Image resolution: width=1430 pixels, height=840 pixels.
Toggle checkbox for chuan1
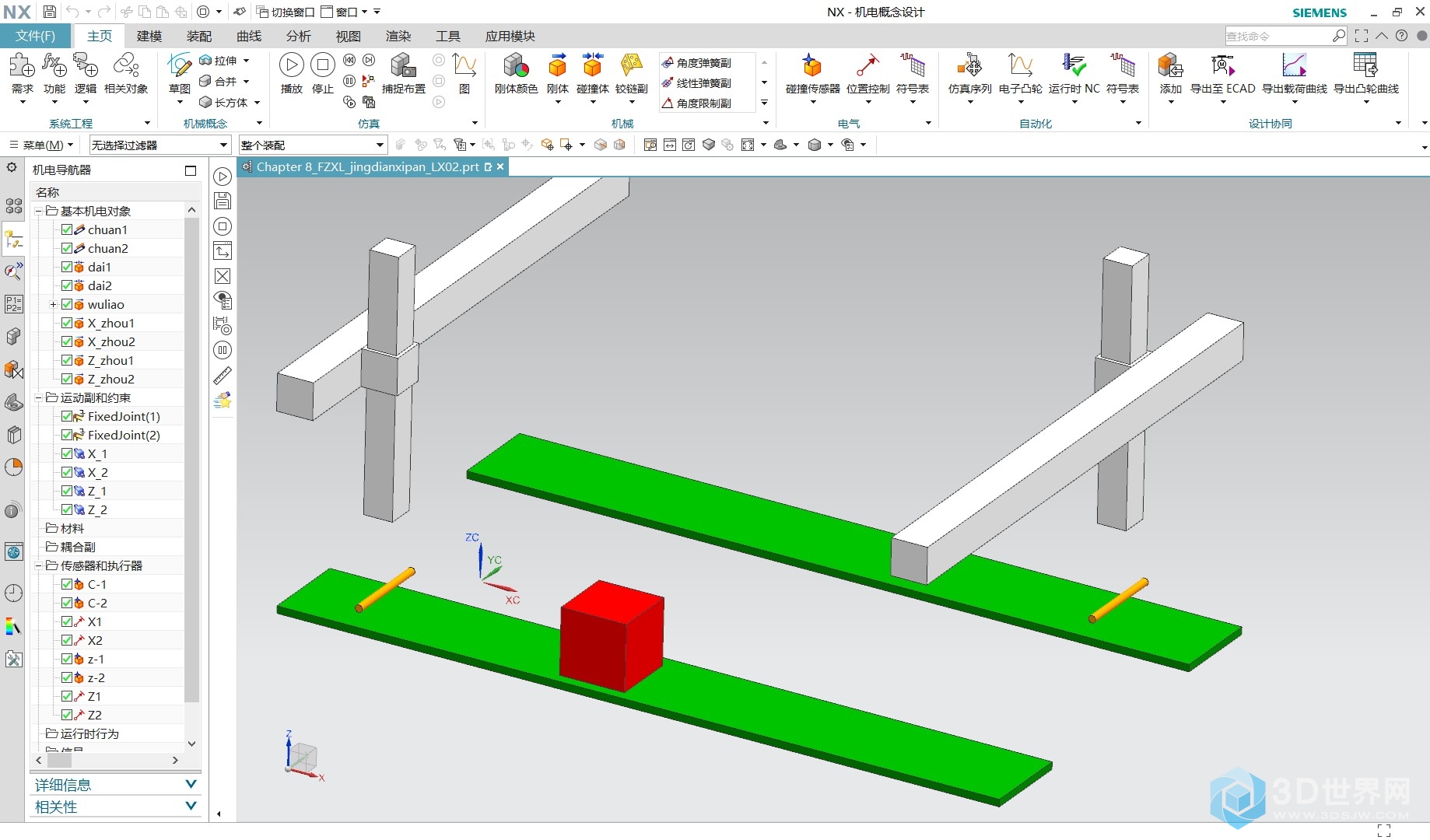pyautogui.click(x=67, y=229)
